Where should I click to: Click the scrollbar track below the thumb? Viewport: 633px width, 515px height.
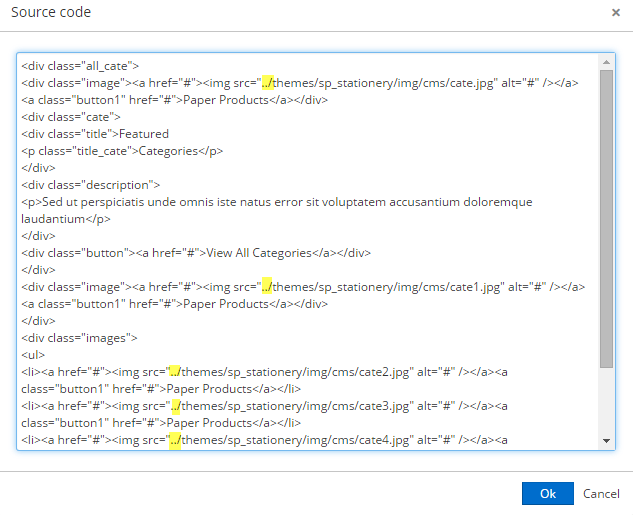click(x=606, y=402)
